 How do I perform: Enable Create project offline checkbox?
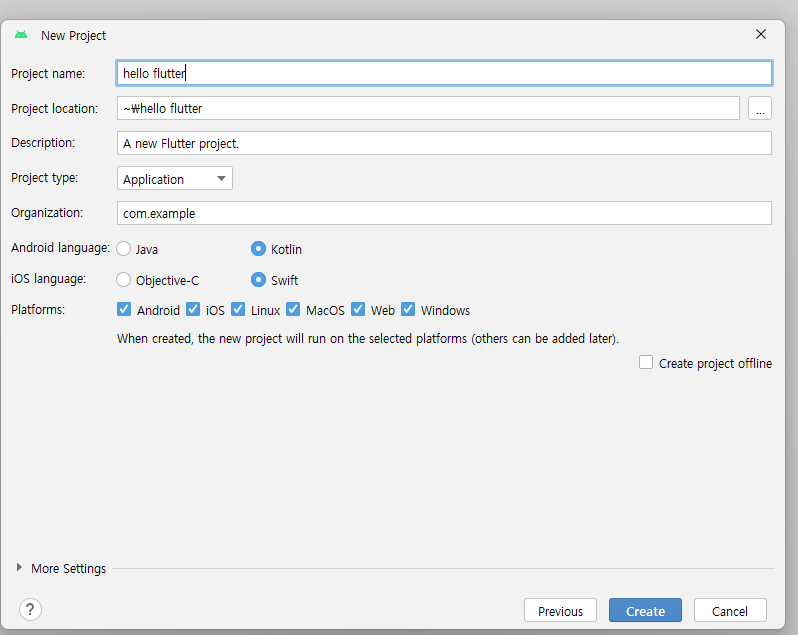[x=646, y=362]
